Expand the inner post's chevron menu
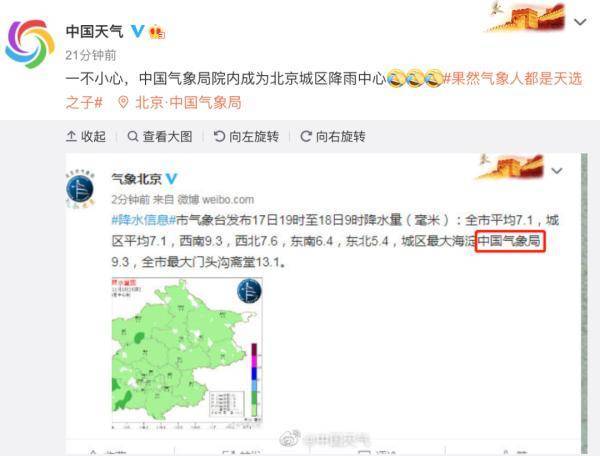This screenshot has height=456, width=600. pos(557,171)
